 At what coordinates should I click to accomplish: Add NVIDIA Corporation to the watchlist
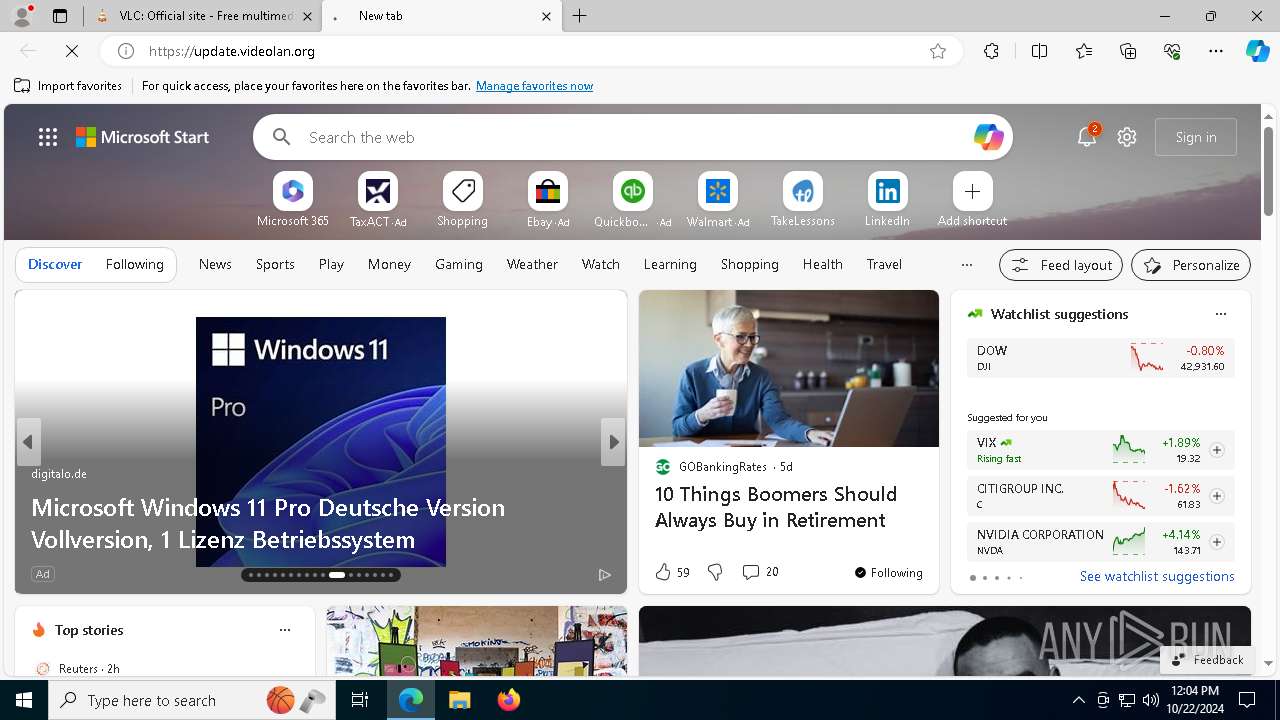[1216, 542]
